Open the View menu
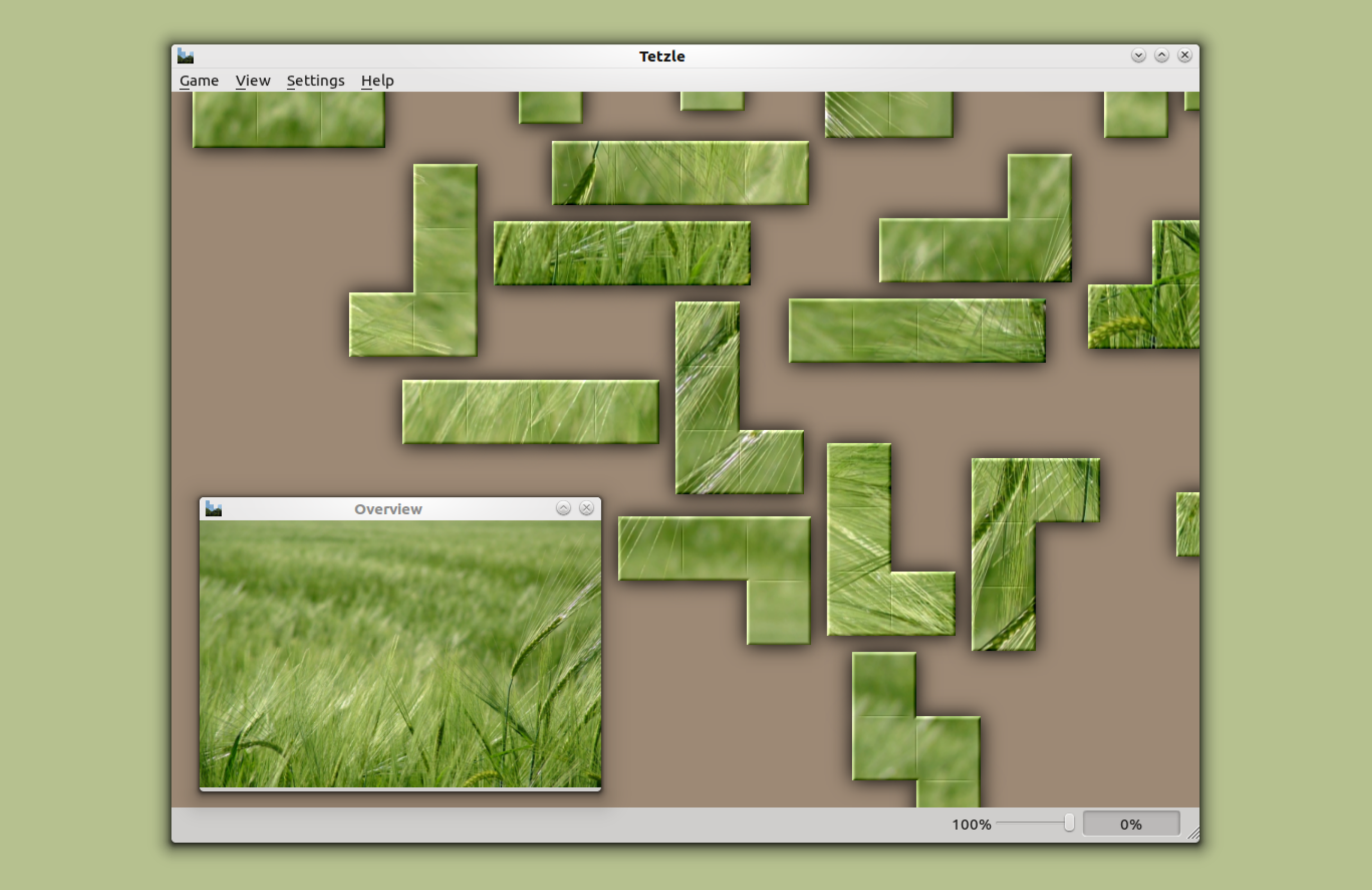The image size is (1372, 890). click(x=252, y=81)
